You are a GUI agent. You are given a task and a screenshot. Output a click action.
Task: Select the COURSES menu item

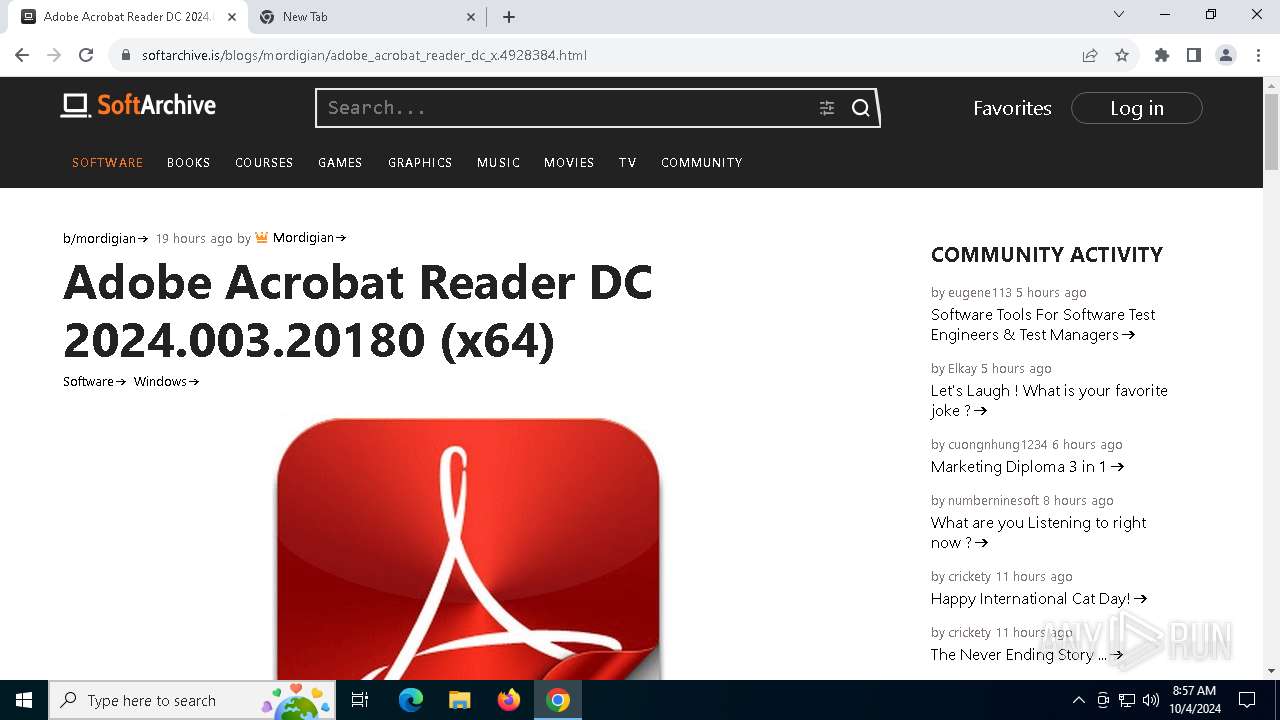coord(264,162)
